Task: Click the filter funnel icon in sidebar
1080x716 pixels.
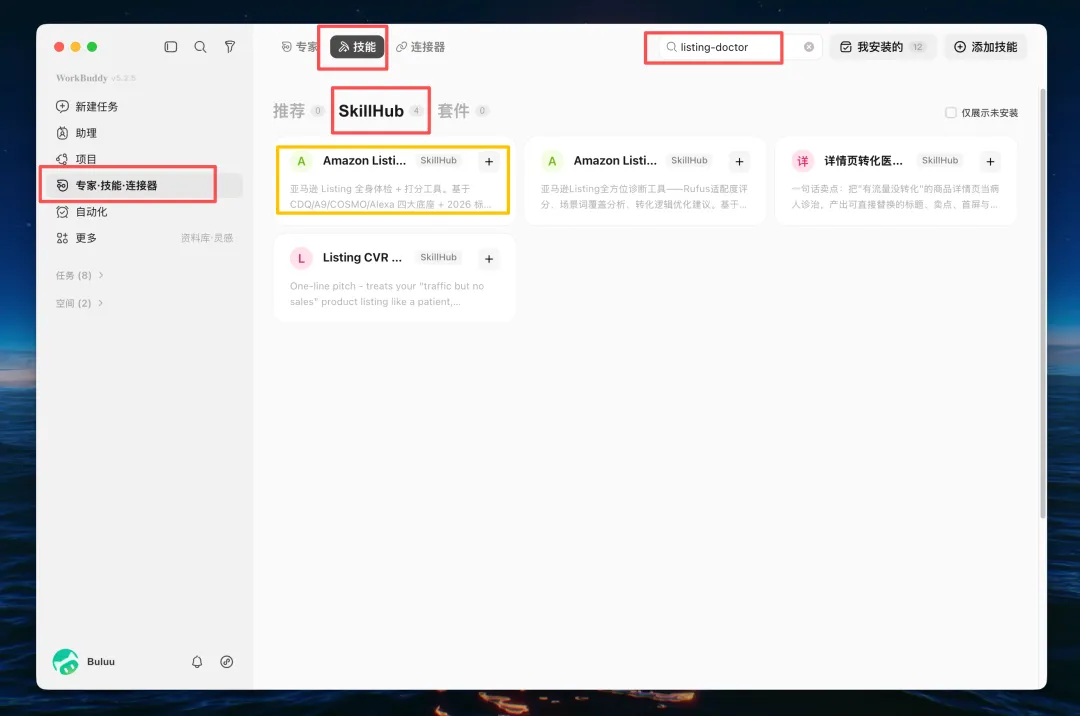Action: pos(230,47)
